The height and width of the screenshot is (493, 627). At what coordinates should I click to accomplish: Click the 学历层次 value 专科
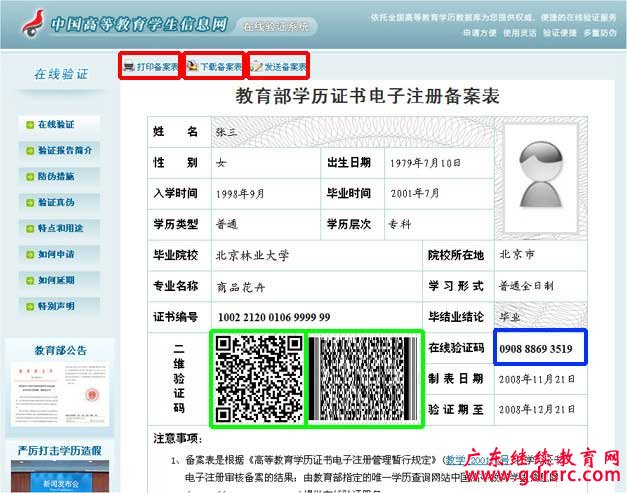pyautogui.click(x=399, y=224)
